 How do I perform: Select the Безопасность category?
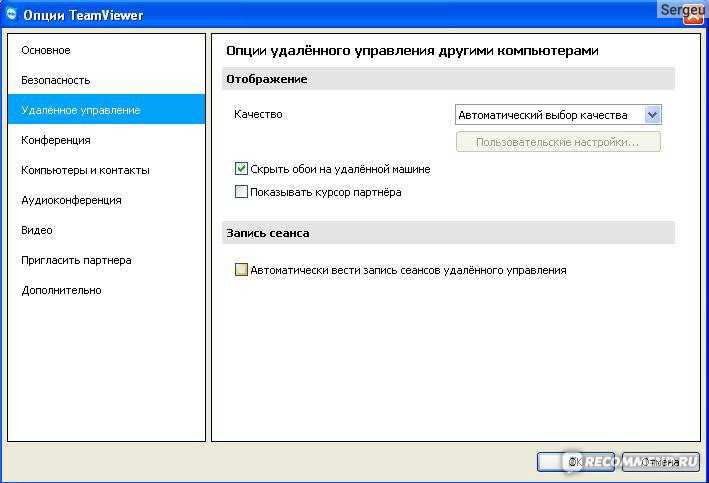point(106,80)
